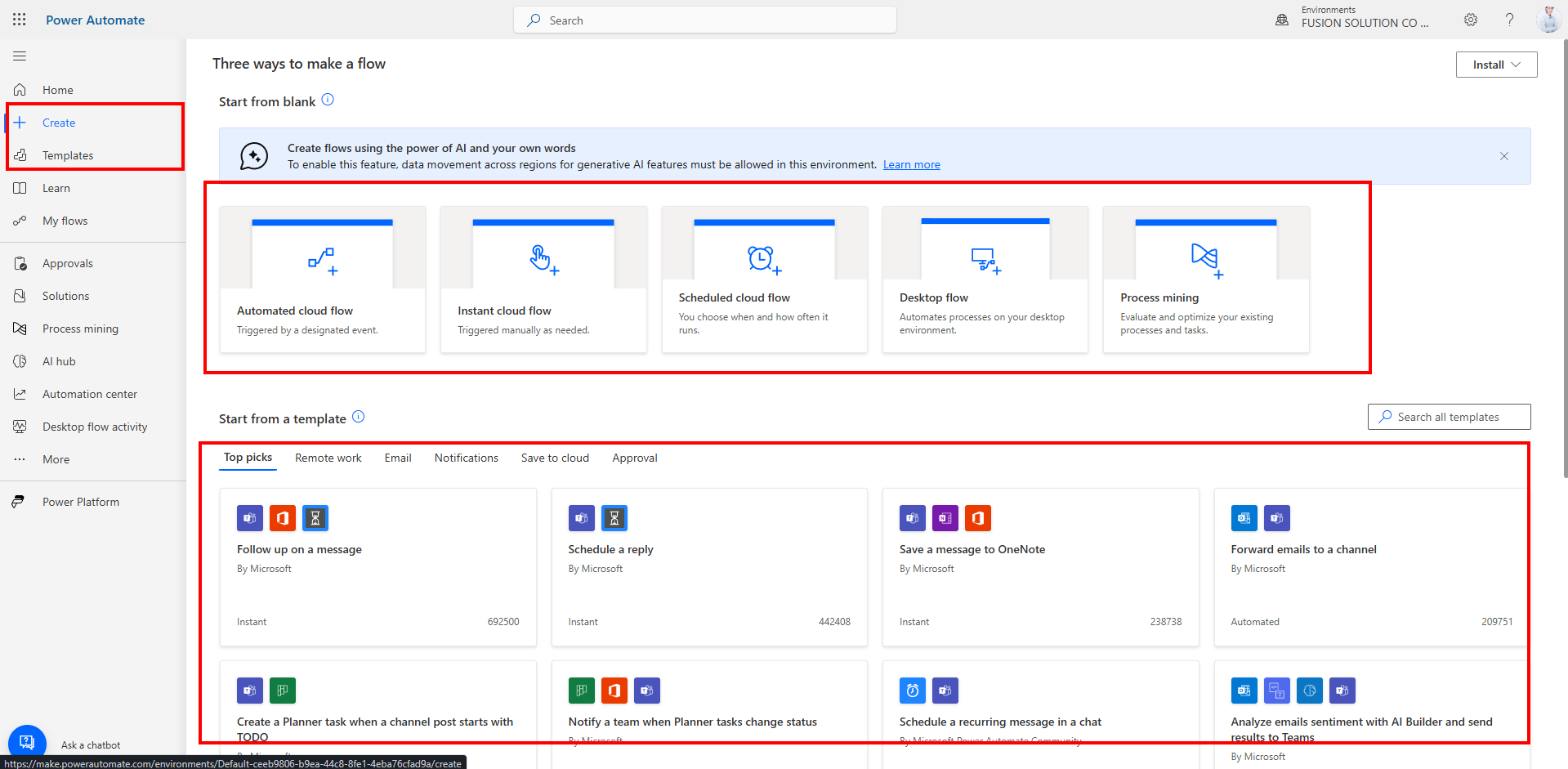
Task: Open the Save a message to OneNote template
Action: coord(1041,567)
